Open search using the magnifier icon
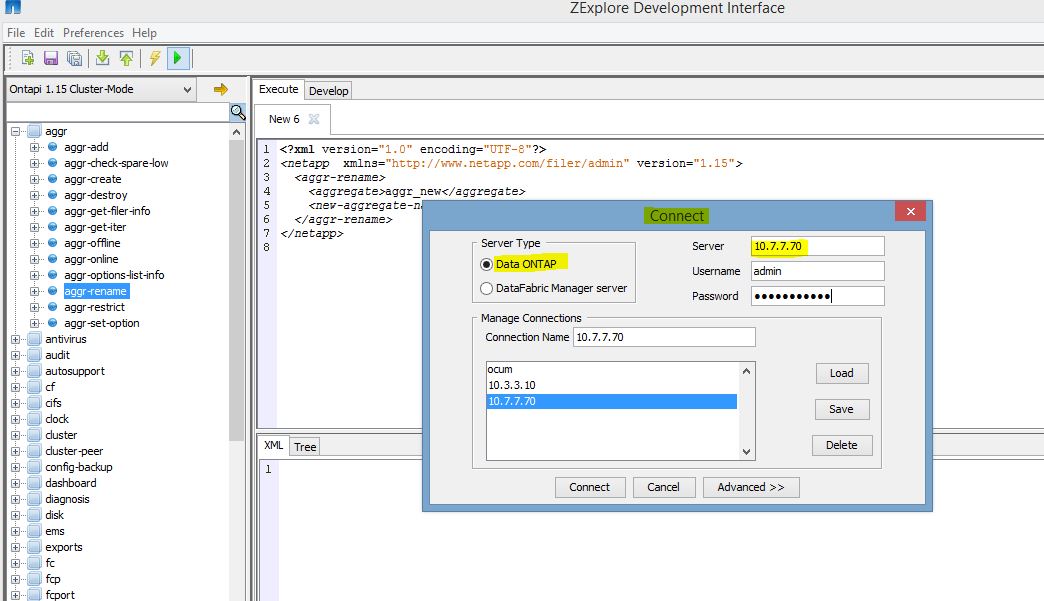Viewport: 1044px width, 601px height. [236, 112]
